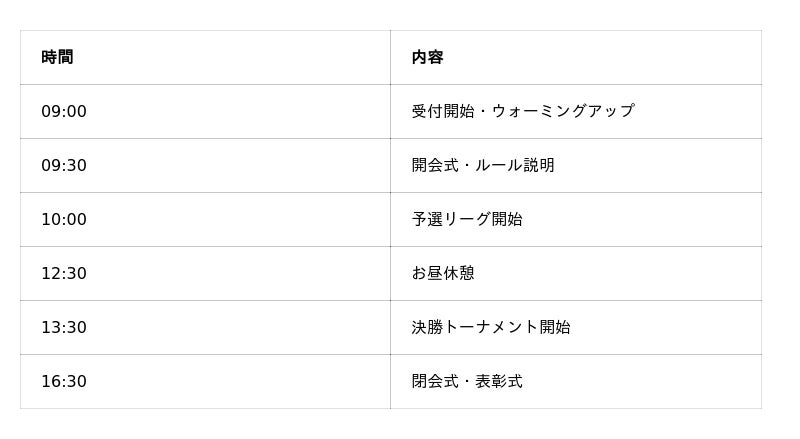This screenshot has width=800, height=439.
Task: Click the 内容 column header
Action: pyautogui.click(x=427, y=58)
